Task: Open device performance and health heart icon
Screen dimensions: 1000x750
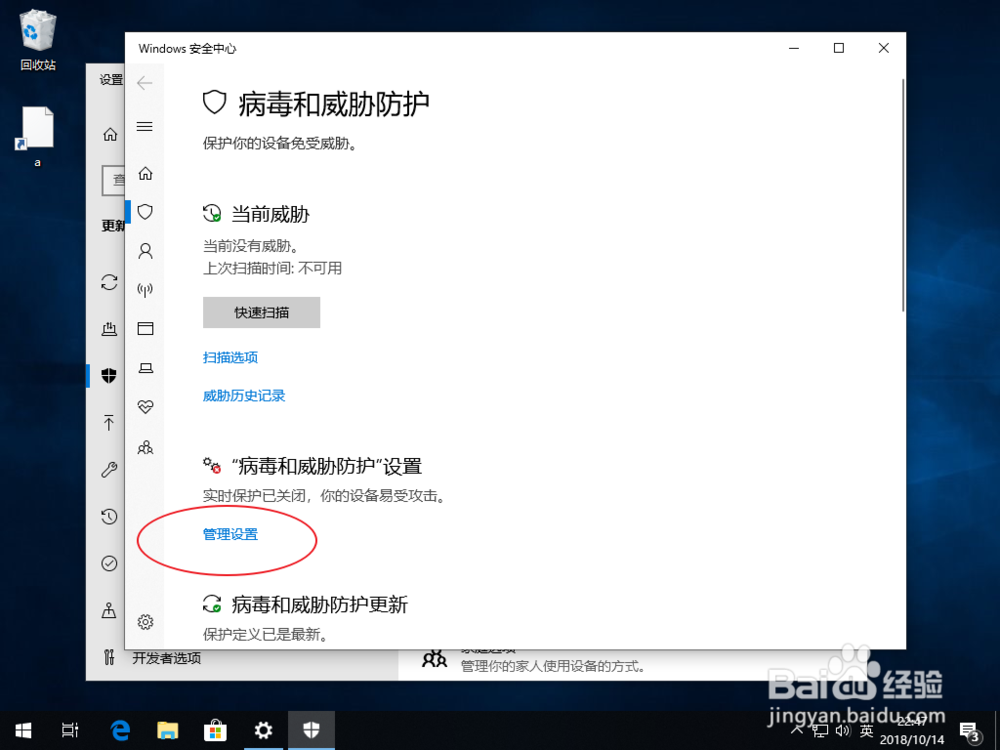Action: click(145, 407)
